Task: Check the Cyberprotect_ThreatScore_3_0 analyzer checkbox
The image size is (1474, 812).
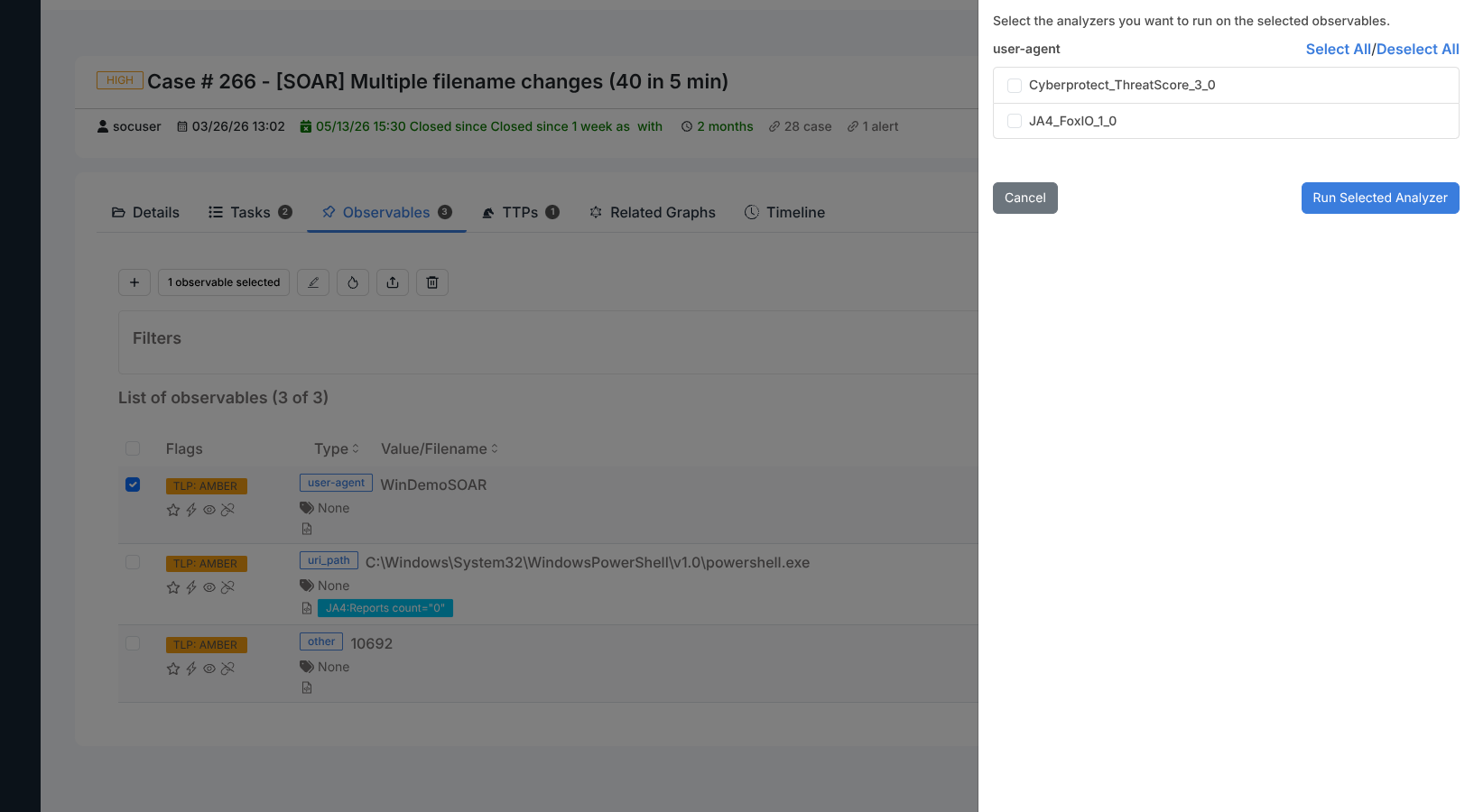Action: point(1015,86)
